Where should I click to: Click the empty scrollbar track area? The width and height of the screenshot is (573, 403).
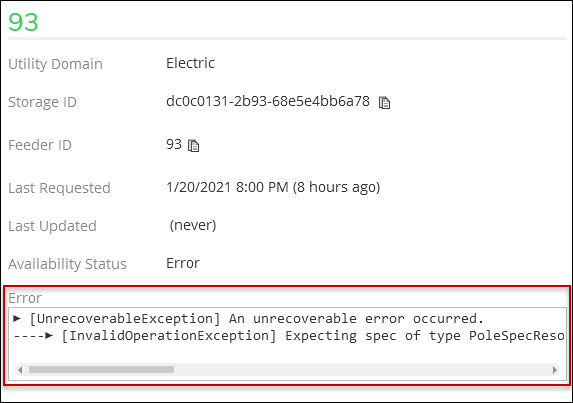[362, 370]
